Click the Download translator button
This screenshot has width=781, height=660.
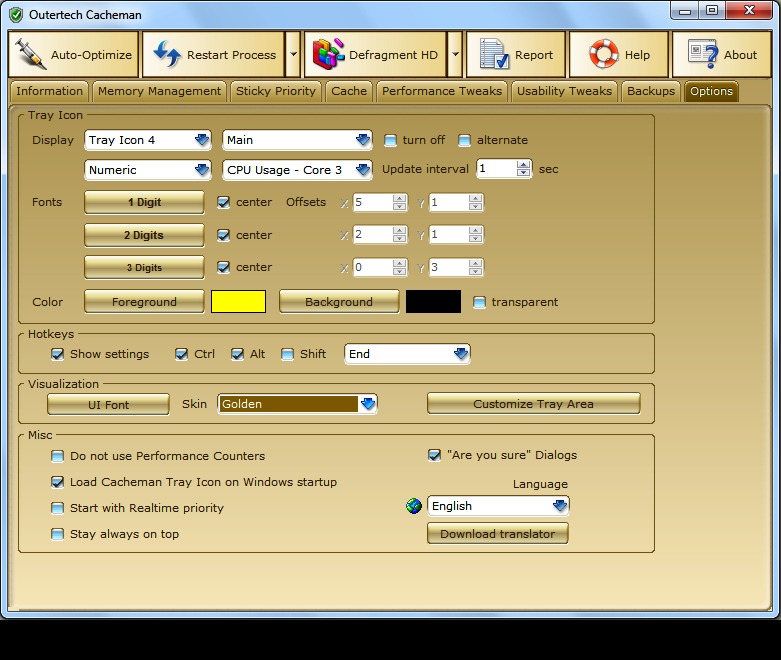click(498, 533)
